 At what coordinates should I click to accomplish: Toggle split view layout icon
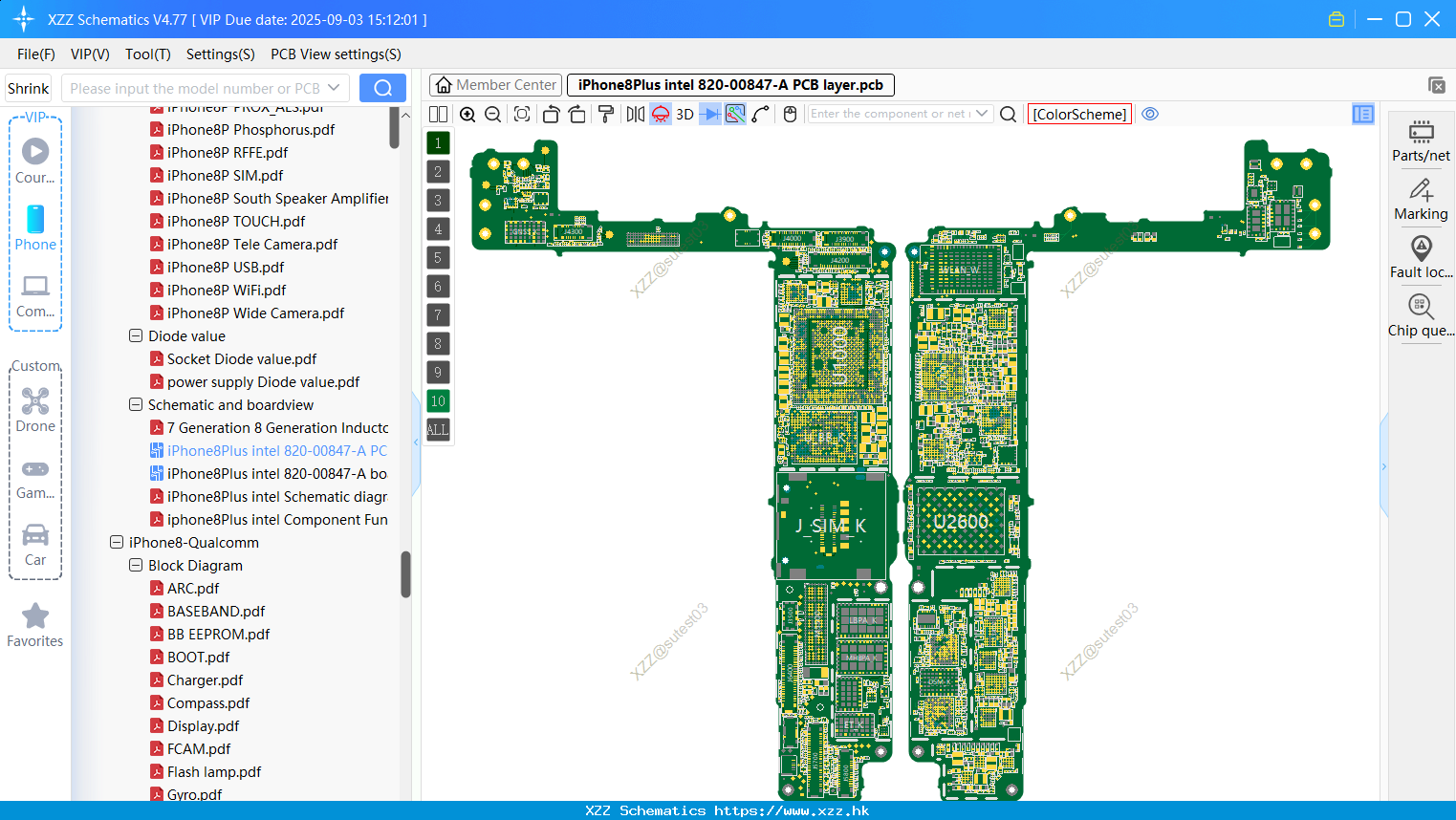439,115
